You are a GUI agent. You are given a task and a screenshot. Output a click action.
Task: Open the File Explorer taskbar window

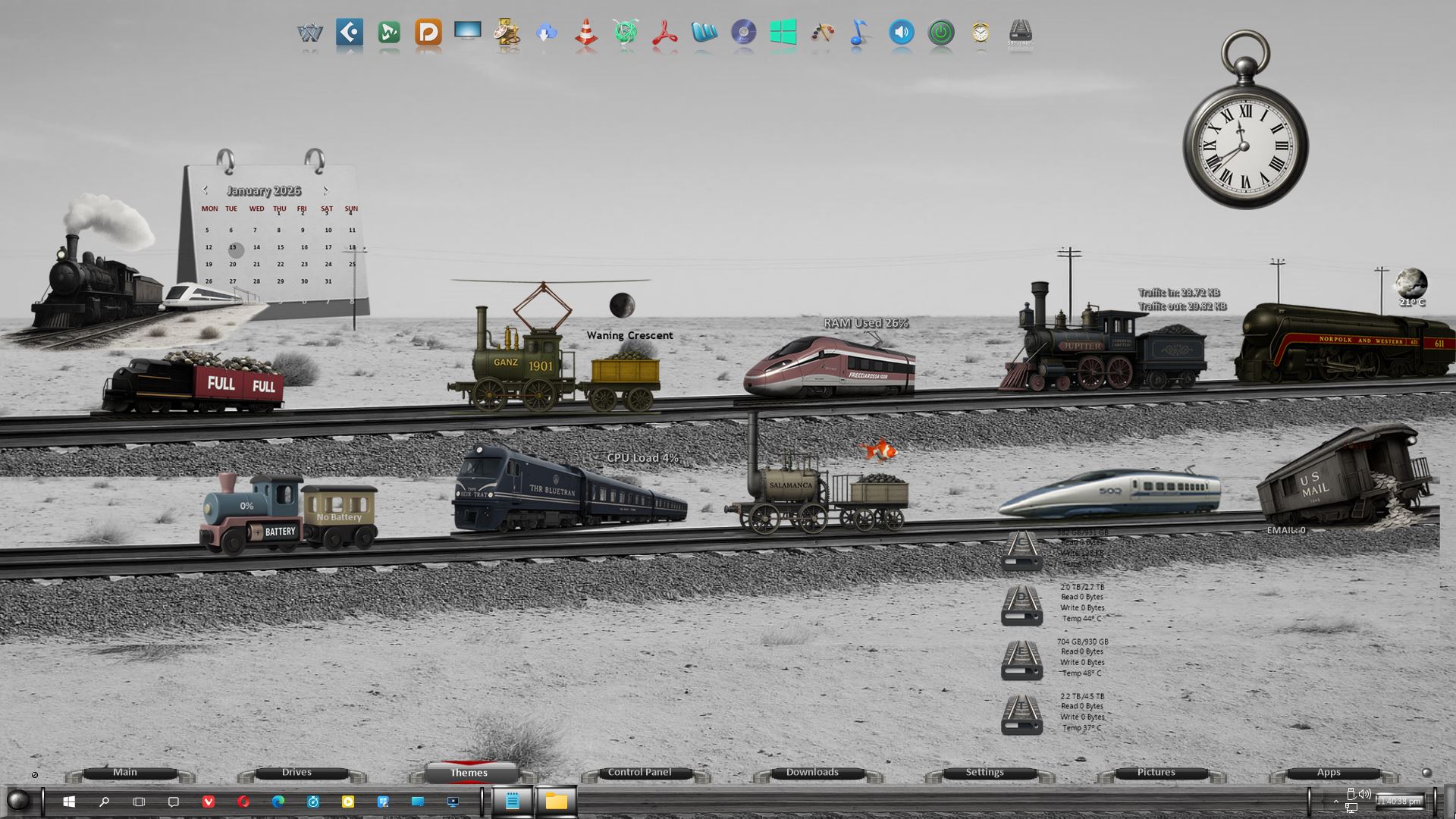pos(556,801)
